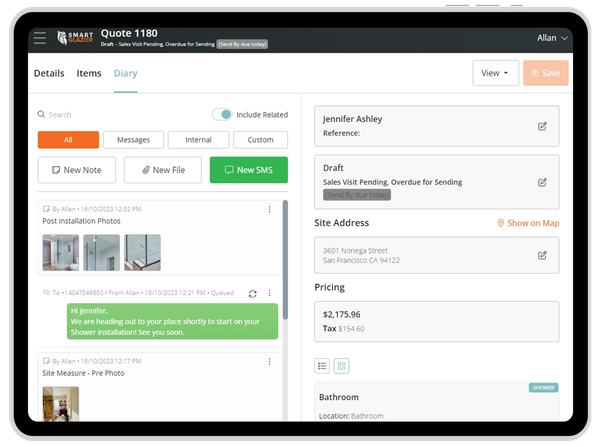Click the Hi Jennifer SMS message bubble

(172, 321)
